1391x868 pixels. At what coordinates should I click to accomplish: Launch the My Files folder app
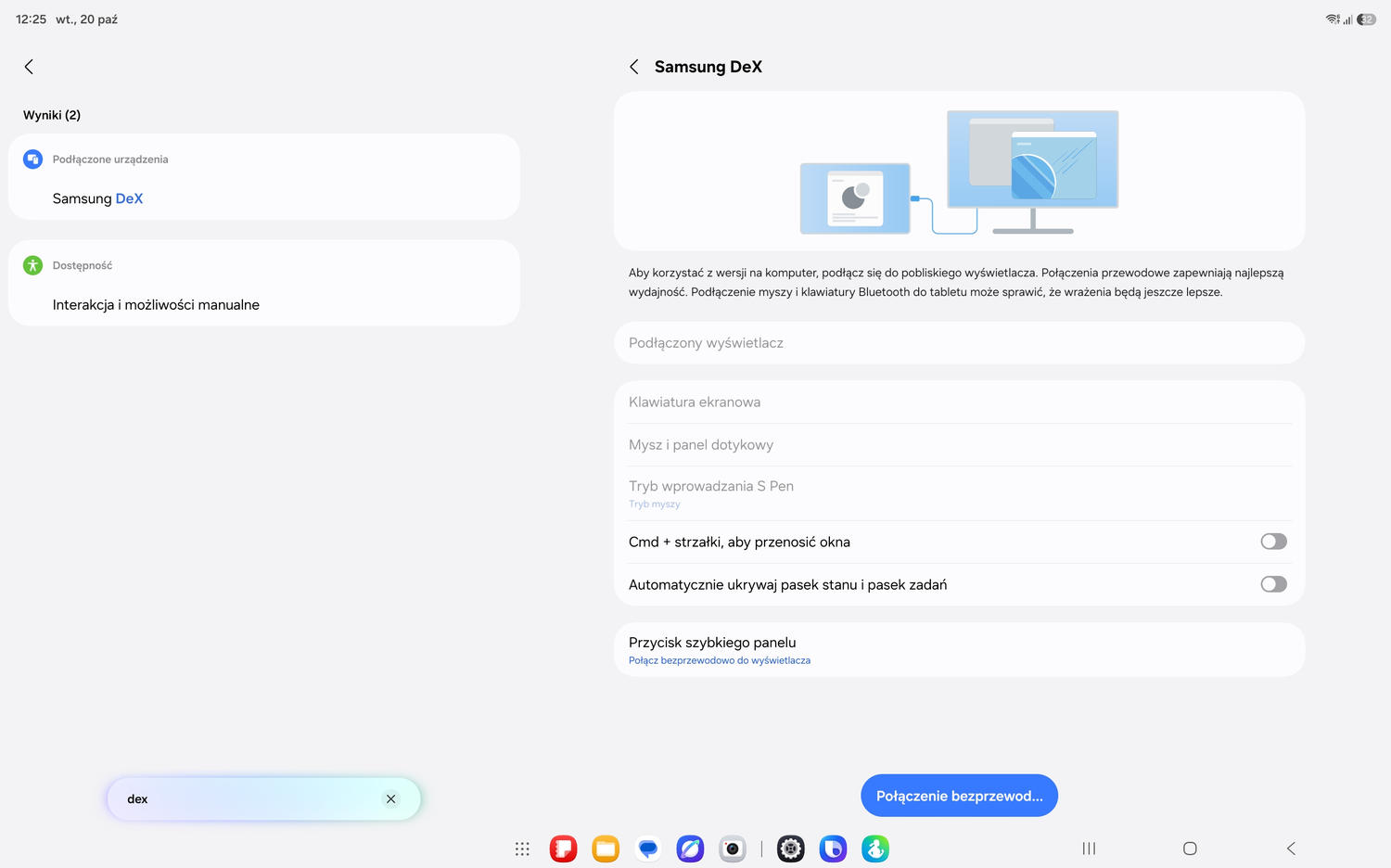[x=606, y=849]
